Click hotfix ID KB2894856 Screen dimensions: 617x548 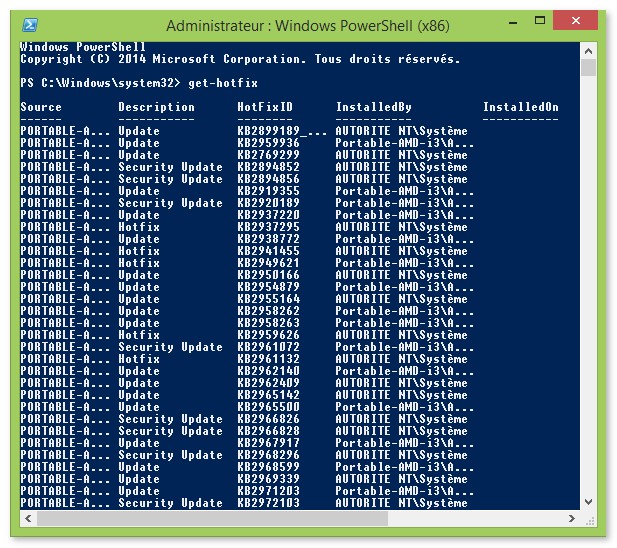[268, 179]
